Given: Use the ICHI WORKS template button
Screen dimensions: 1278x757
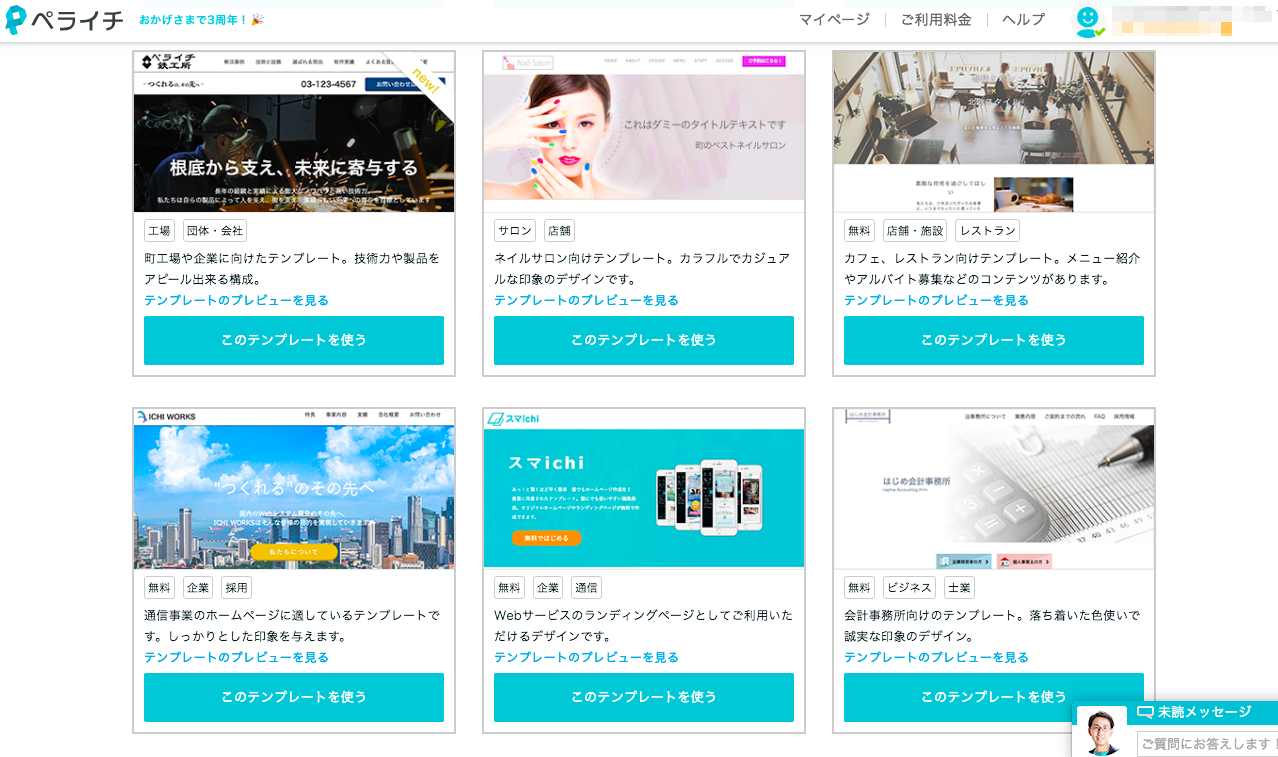Looking at the screenshot, I should (294, 697).
